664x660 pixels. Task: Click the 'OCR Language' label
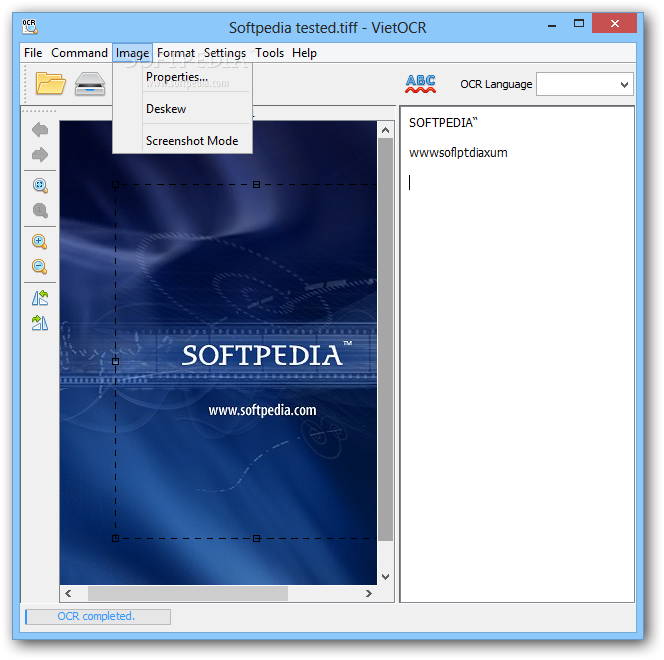click(496, 84)
